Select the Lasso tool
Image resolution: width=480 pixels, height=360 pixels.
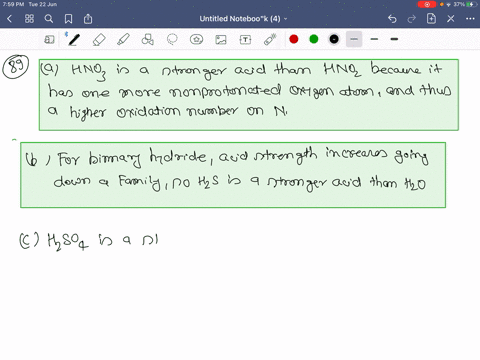(172, 40)
